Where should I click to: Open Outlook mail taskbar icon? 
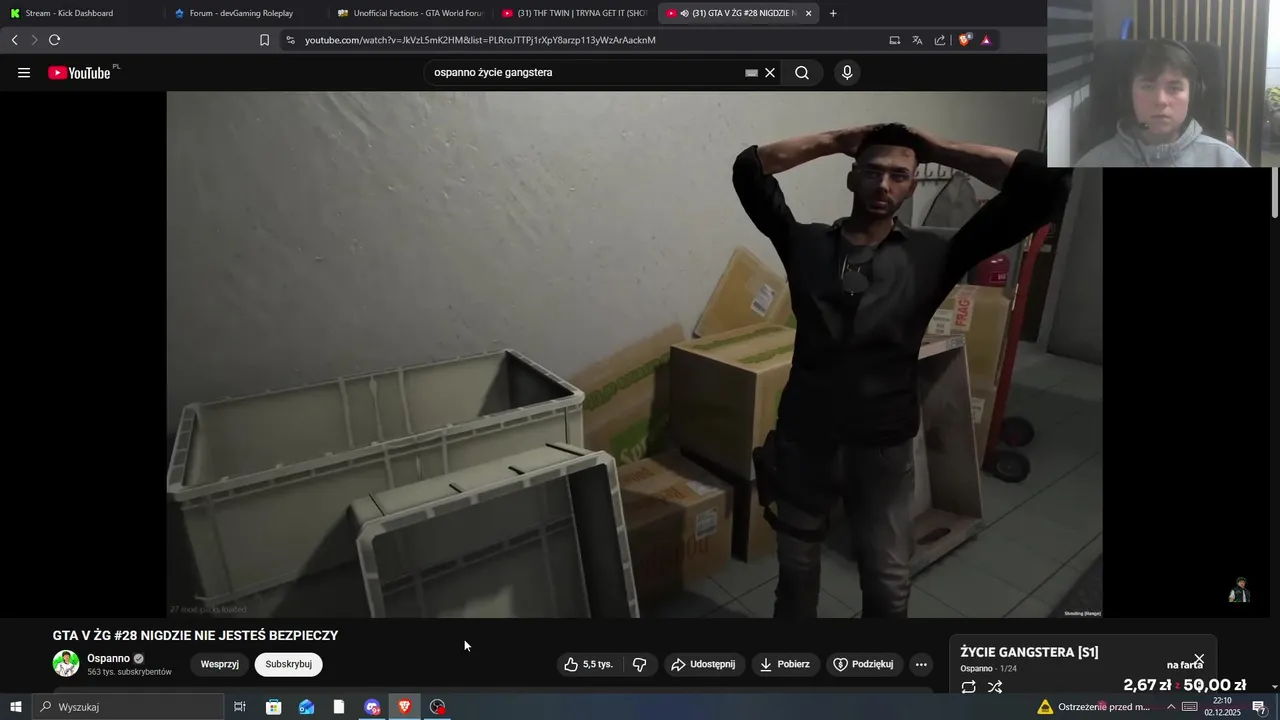tap(306, 707)
